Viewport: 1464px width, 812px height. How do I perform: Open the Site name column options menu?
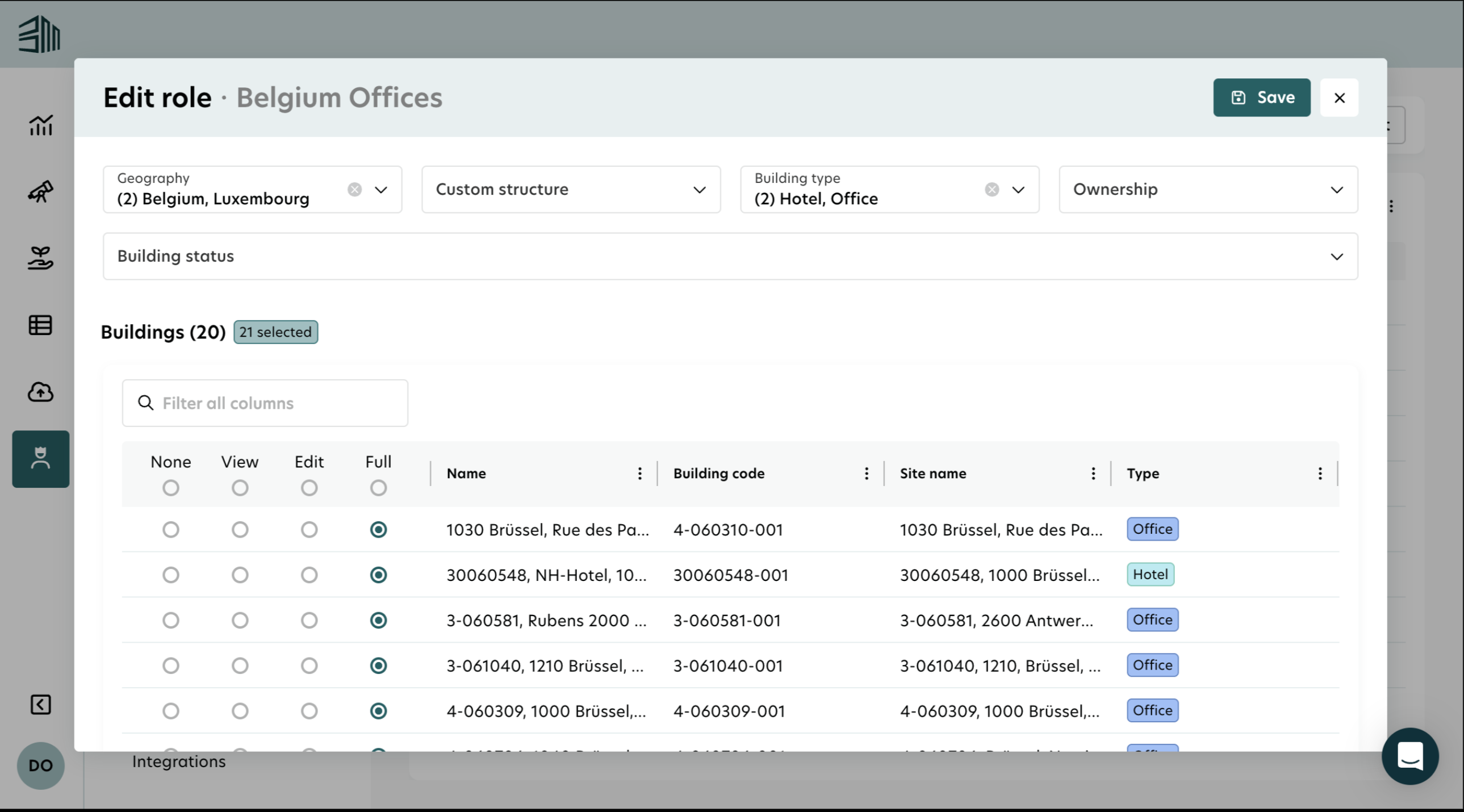pyautogui.click(x=1093, y=474)
